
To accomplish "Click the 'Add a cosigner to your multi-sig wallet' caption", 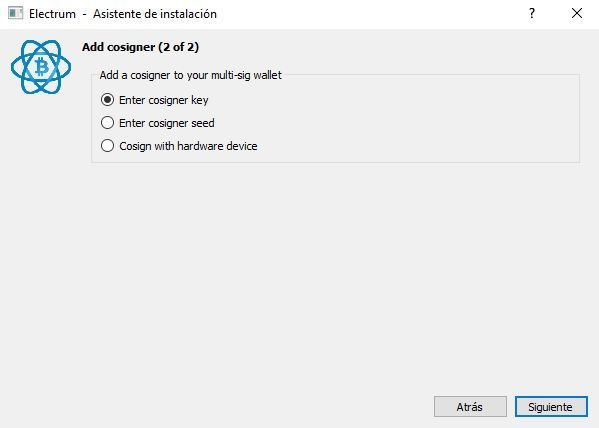I will click(x=190, y=75).
